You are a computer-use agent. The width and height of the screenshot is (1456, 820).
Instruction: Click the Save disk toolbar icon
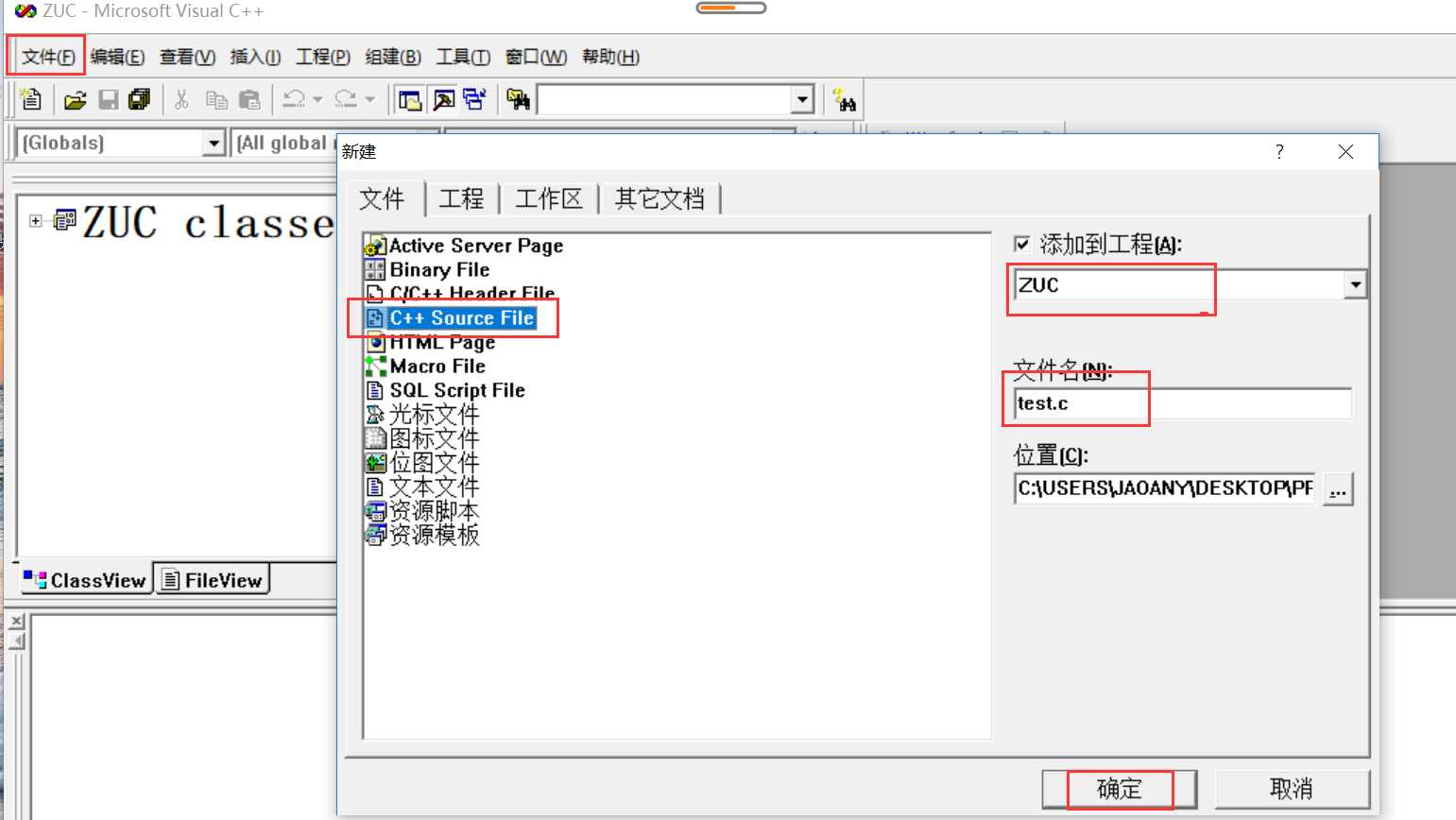click(109, 100)
